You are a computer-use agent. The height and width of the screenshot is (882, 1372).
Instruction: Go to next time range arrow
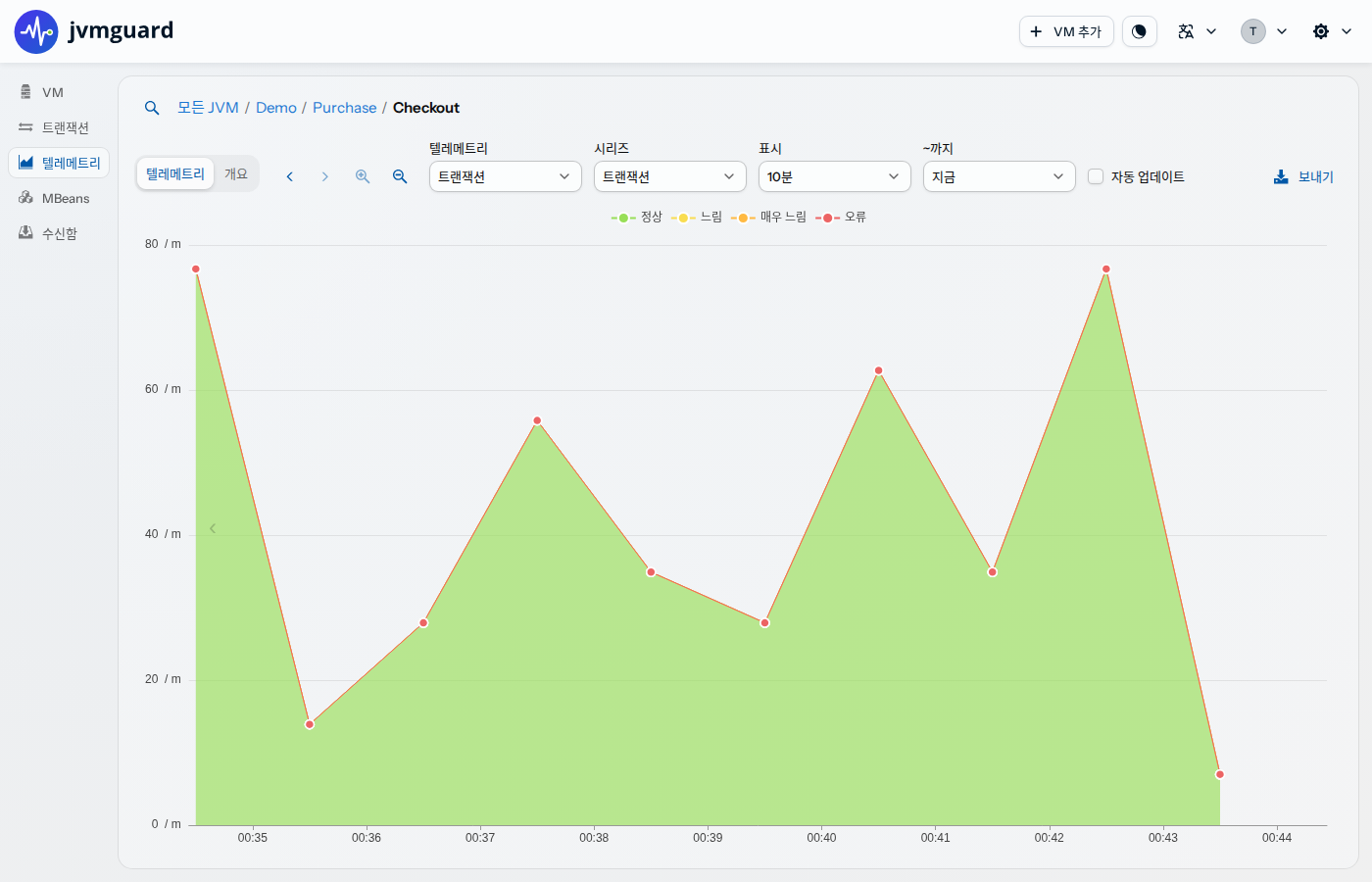(325, 176)
